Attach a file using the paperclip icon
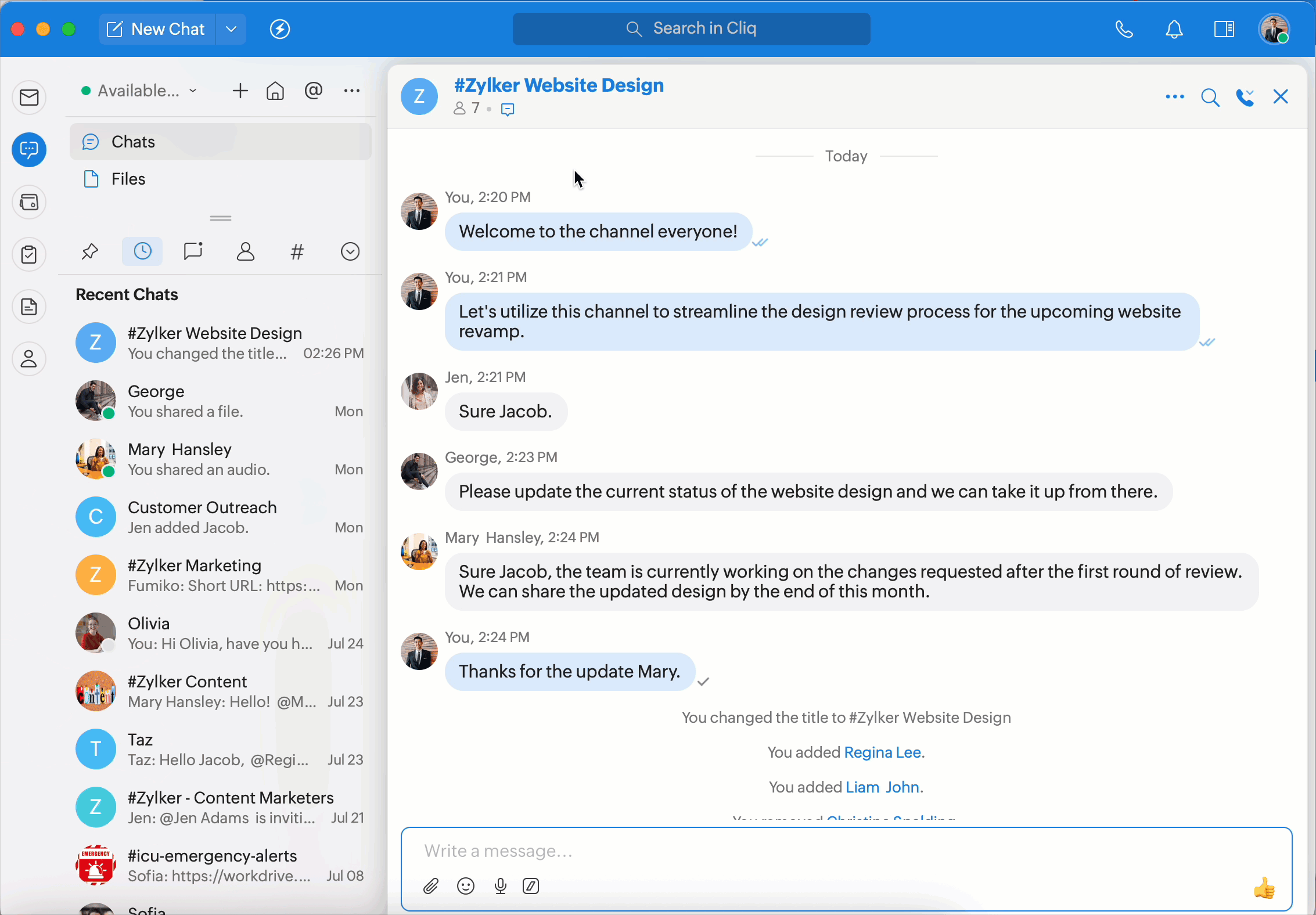1316x915 pixels. [x=430, y=886]
